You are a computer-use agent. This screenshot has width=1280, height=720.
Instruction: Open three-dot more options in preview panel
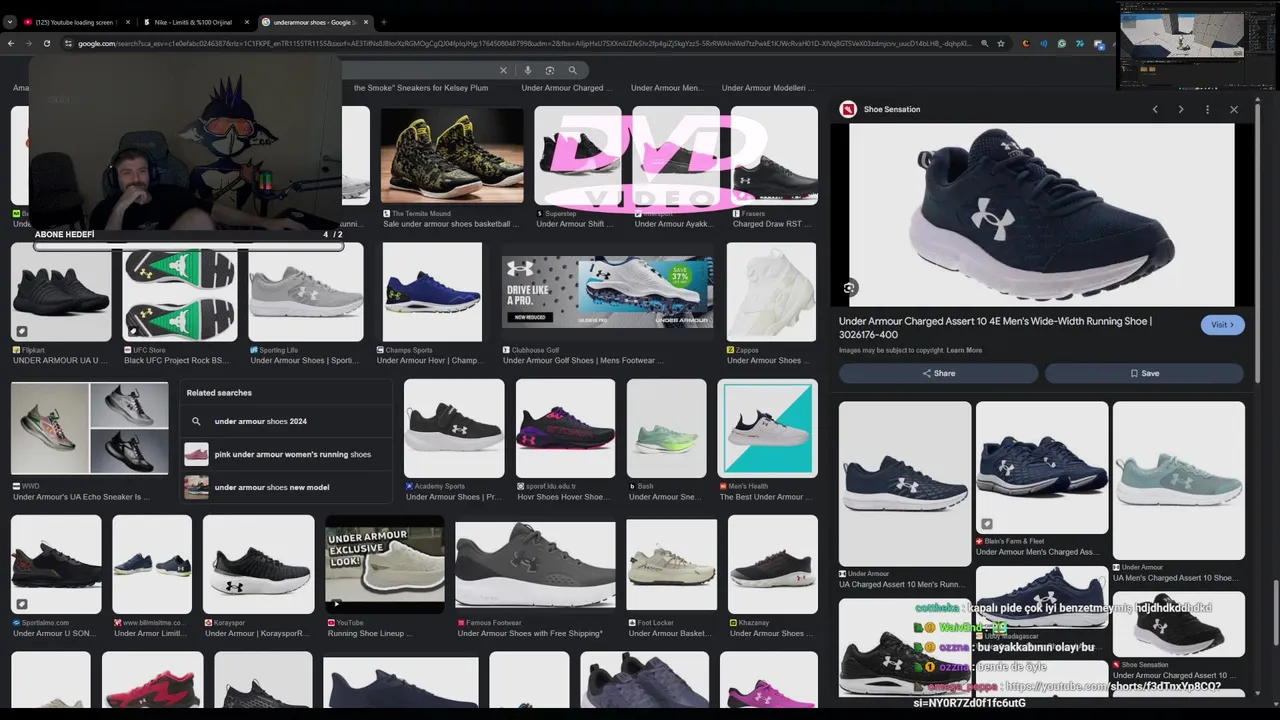click(x=1207, y=109)
